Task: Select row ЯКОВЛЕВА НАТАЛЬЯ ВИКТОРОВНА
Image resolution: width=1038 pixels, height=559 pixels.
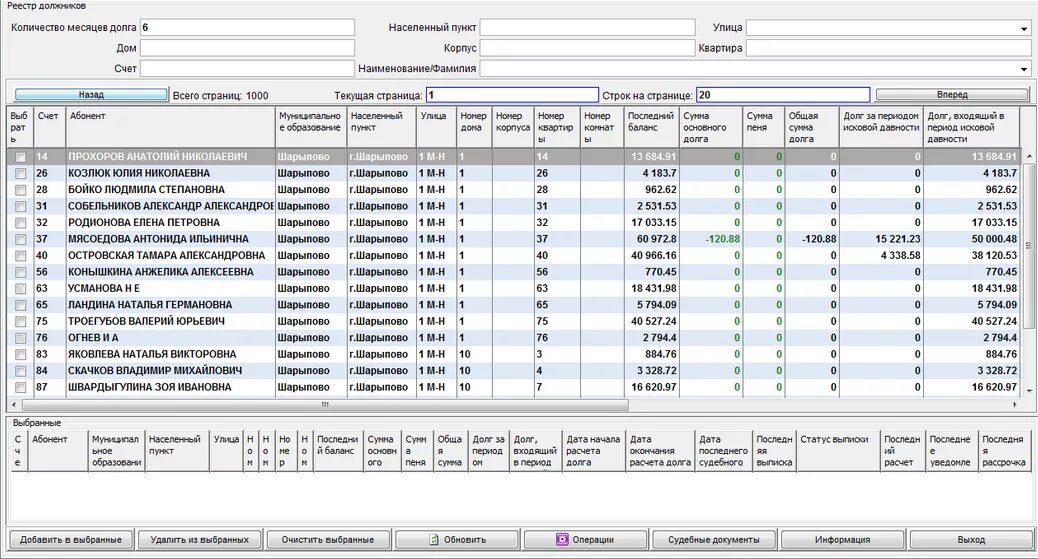Action: 514,354
